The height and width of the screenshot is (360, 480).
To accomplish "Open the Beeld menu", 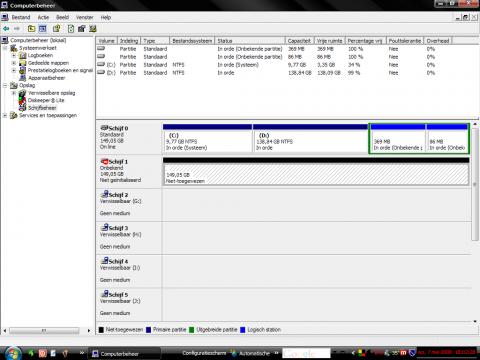I will coord(62,17).
